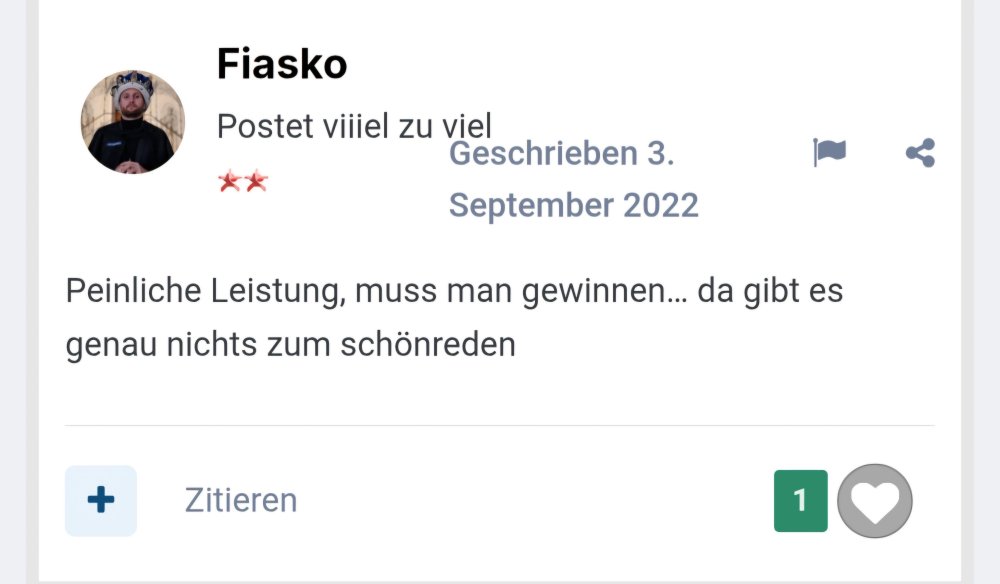The width and height of the screenshot is (1000, 584).
Task: Open the Fiasko username profile link
Action: [282, 65]
